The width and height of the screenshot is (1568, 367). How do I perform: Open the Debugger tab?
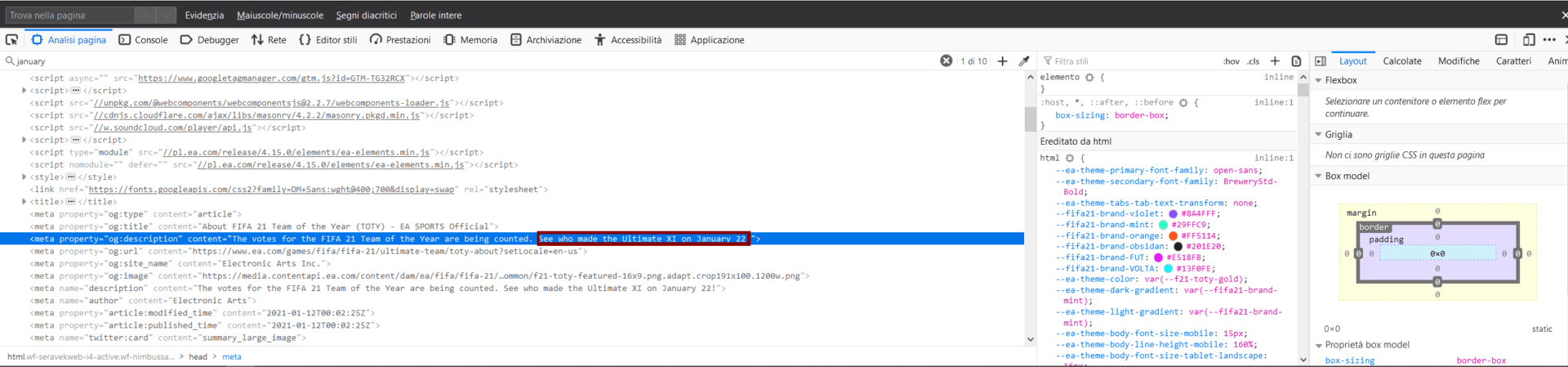[x=210, y=39]
